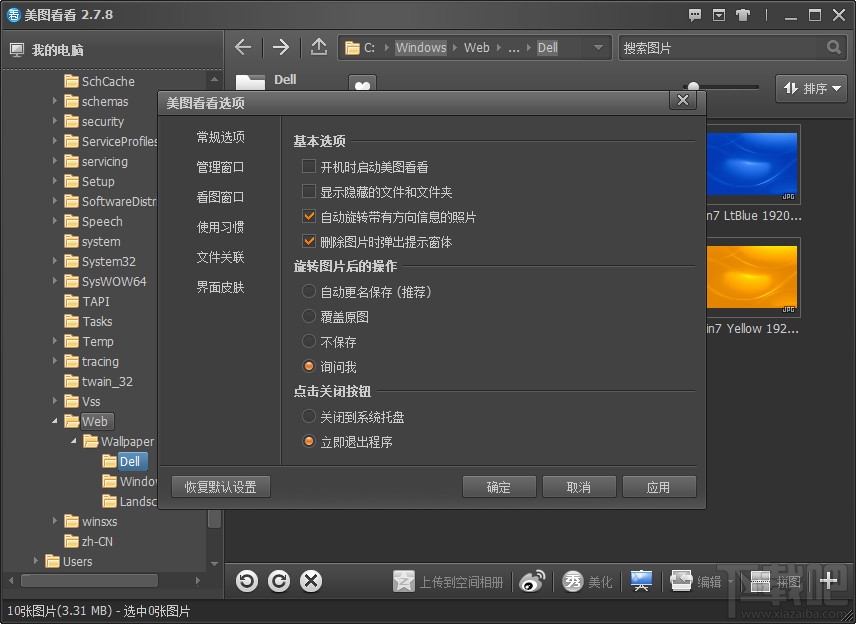Open 文件关联 settings section

coord(220,257)
